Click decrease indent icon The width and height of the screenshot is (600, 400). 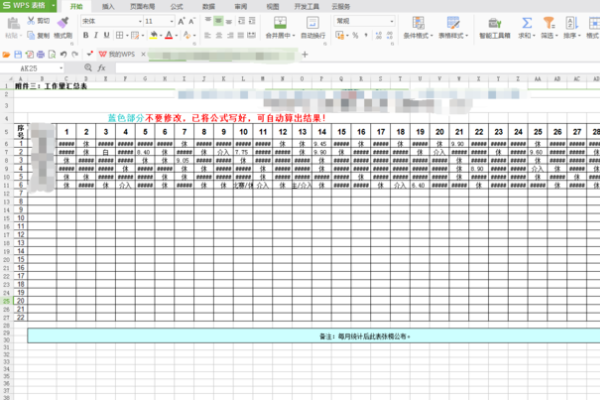coord(241,21)
